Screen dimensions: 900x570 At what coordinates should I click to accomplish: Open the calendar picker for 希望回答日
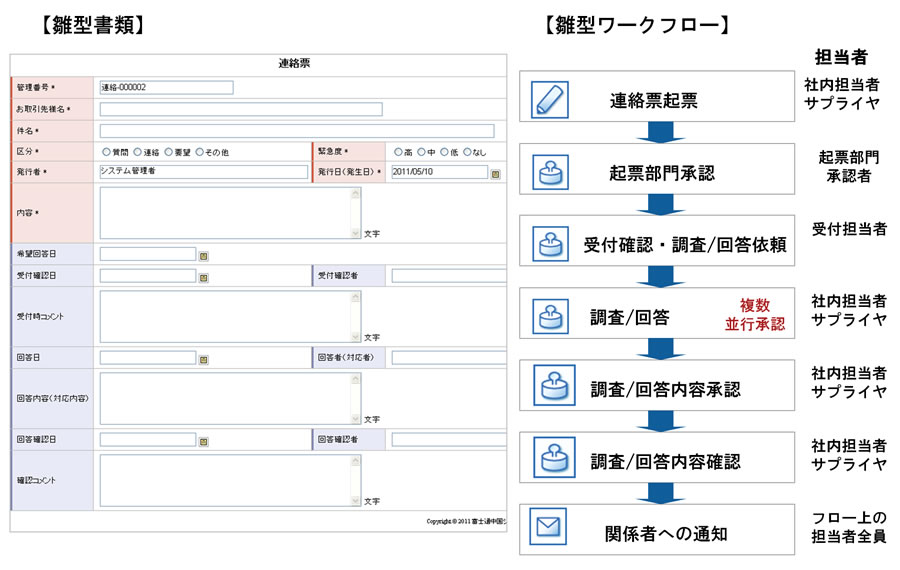[204, 256]
